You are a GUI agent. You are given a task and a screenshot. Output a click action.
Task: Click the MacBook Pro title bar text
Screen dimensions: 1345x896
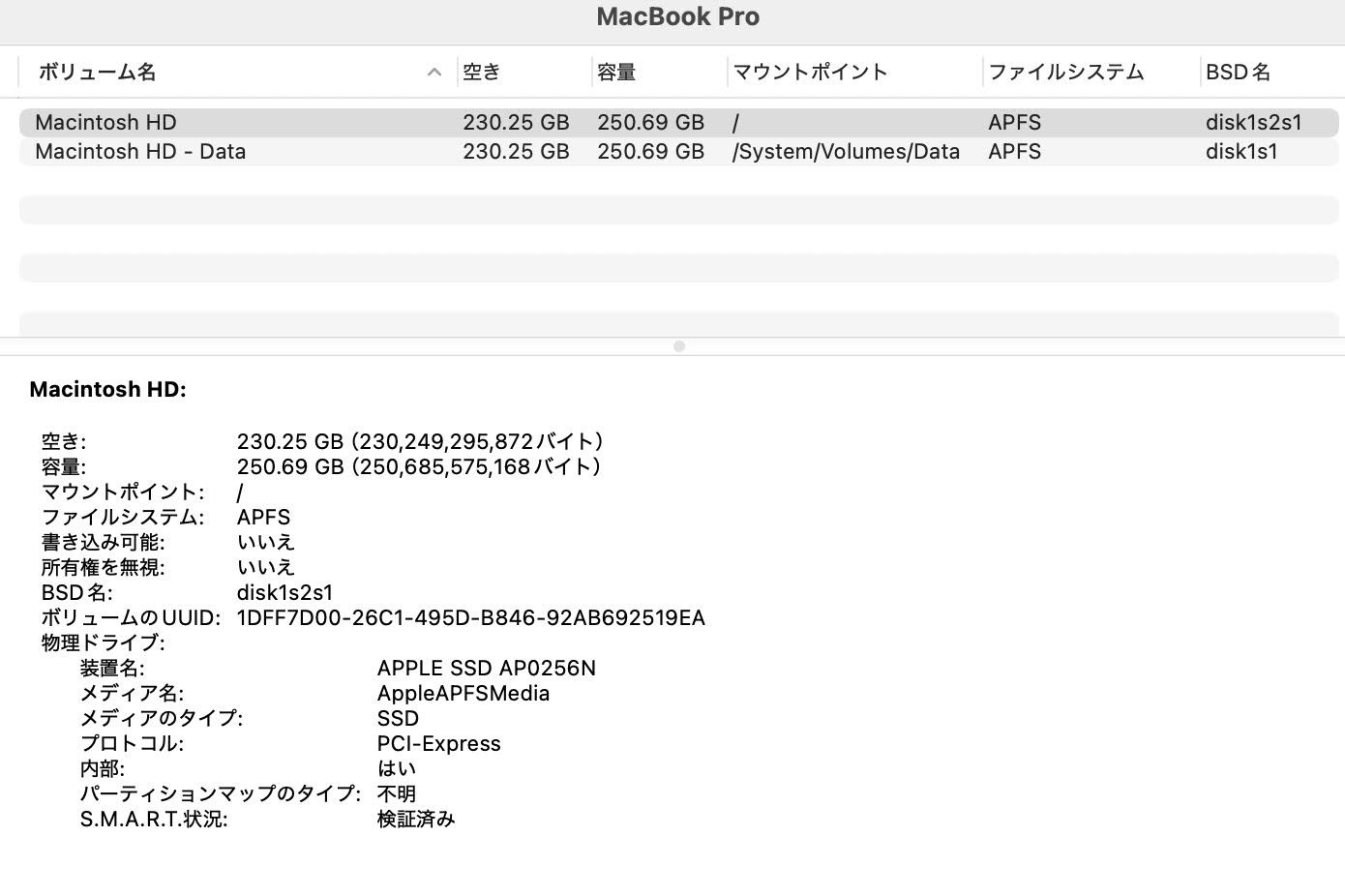(x=677, y=16)
